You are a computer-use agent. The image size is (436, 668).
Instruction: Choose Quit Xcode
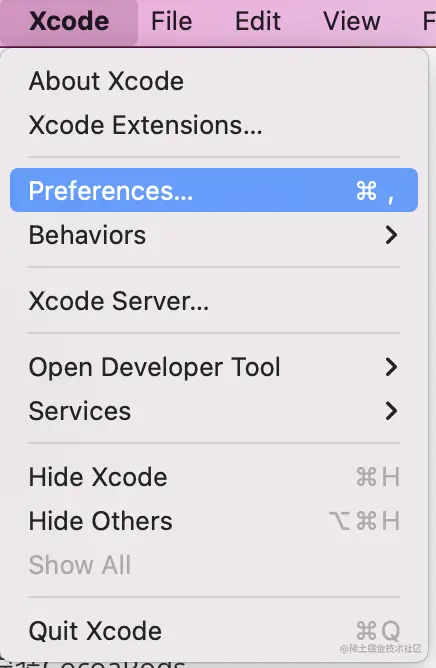click(x=214, y=631)
